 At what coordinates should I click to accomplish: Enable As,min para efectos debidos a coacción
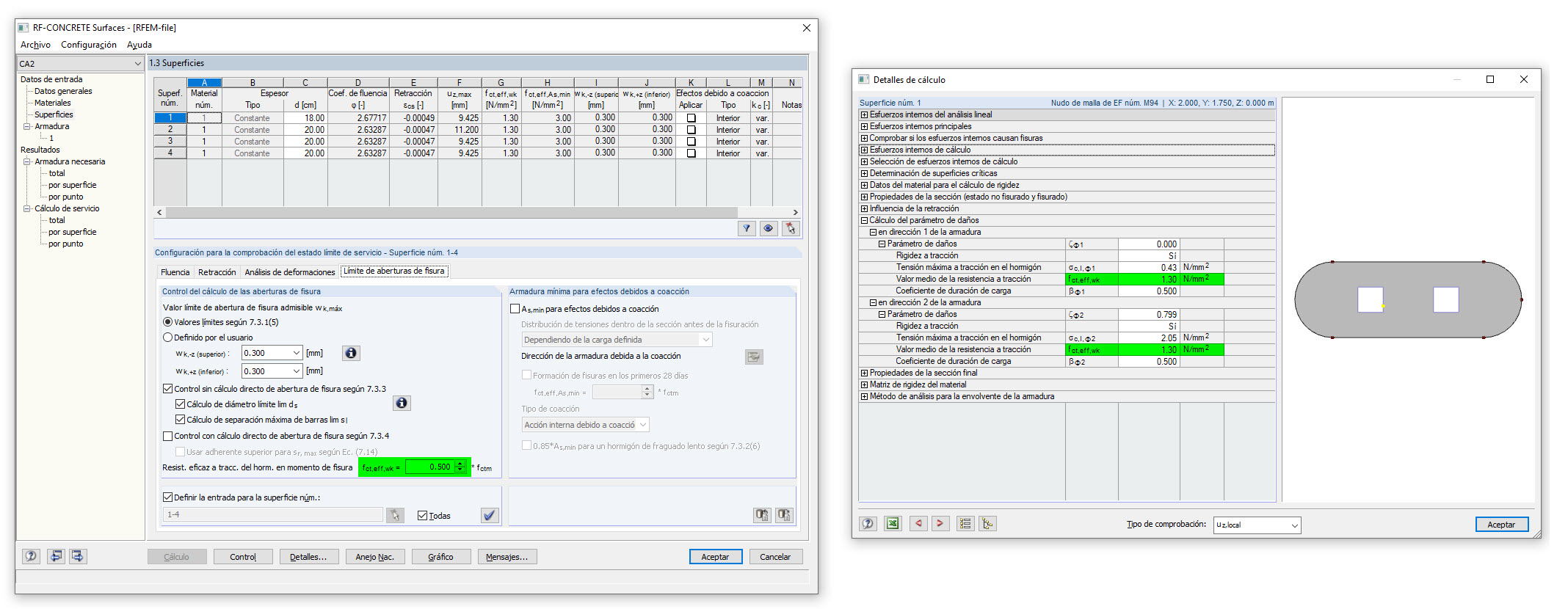[515, 309]
